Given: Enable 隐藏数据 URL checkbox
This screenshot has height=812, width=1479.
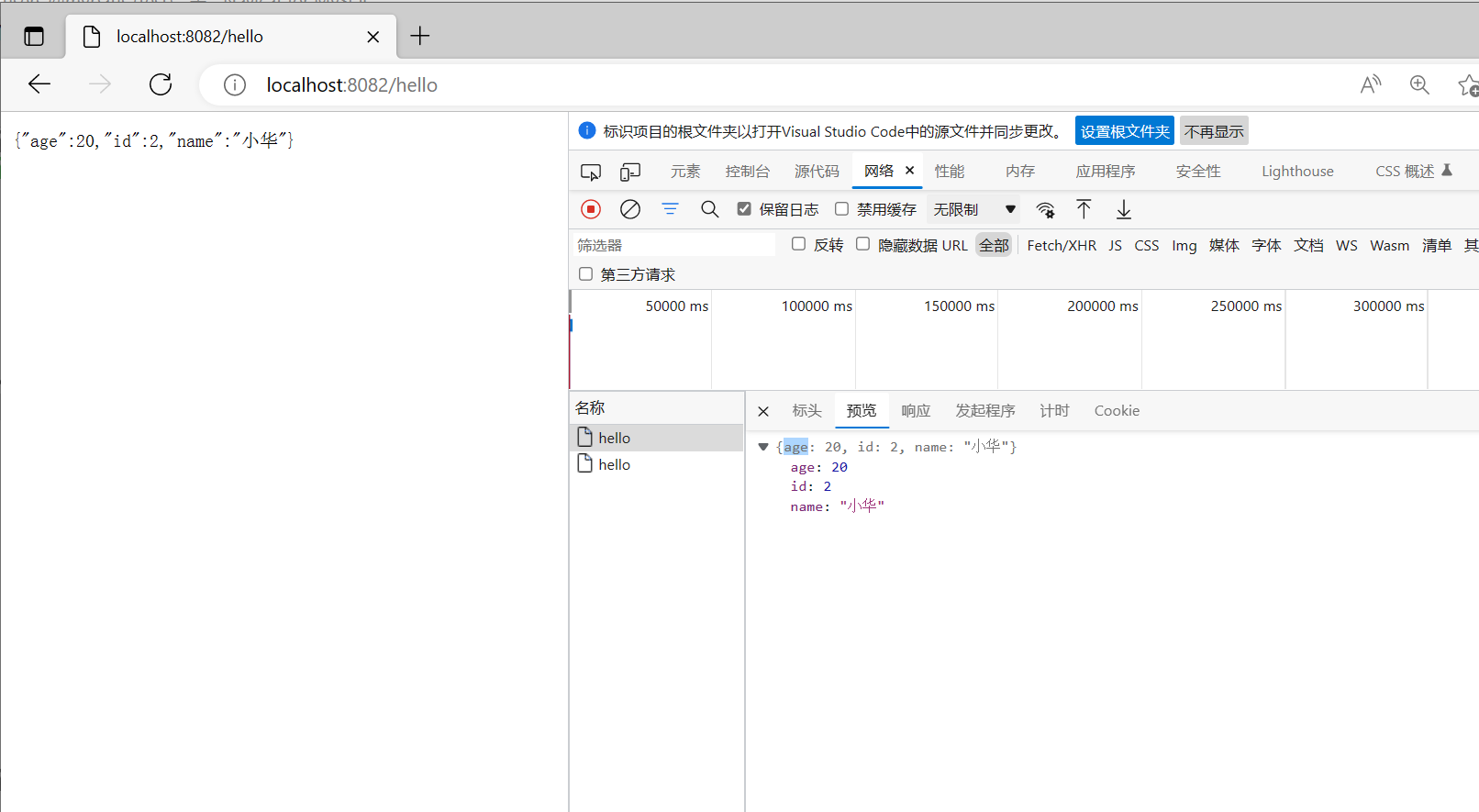Looking at the screenshot, I should point(862,243).
